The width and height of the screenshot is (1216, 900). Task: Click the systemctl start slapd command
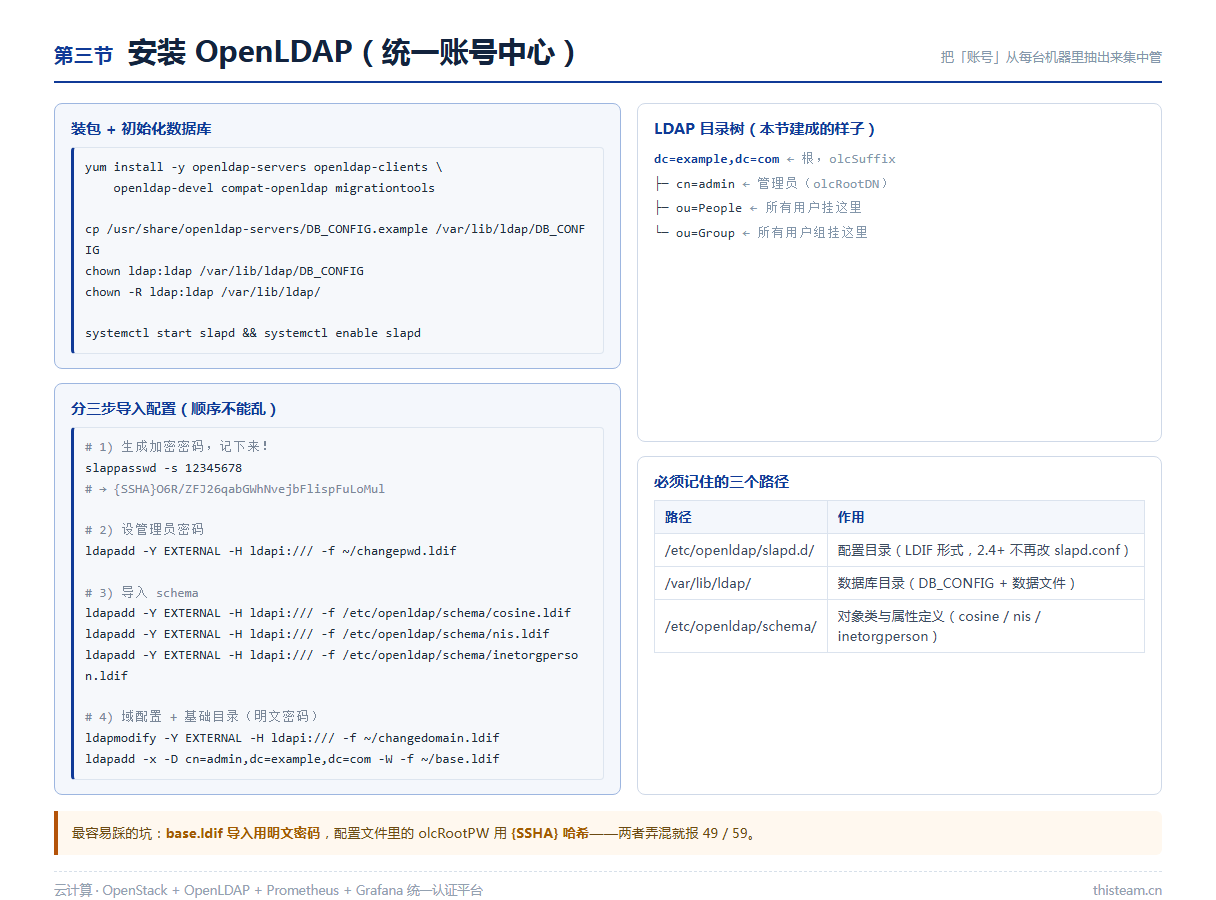[253, 333]
